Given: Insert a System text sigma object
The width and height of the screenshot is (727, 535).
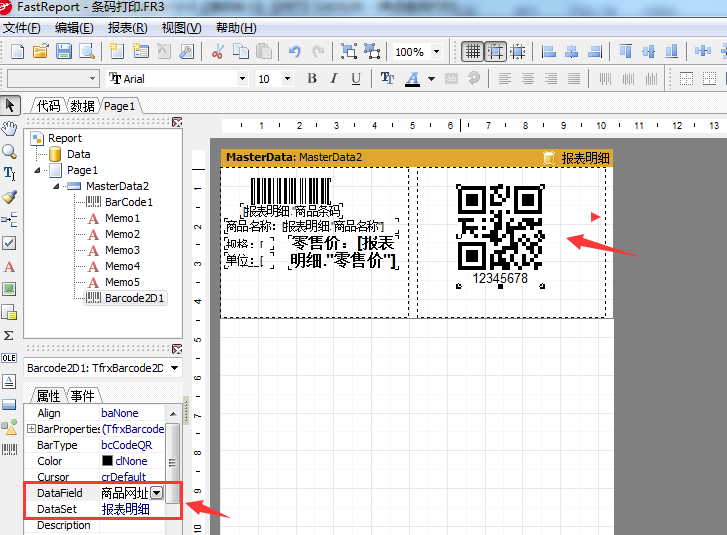Looking at the screenshot, I should [9, 335].
